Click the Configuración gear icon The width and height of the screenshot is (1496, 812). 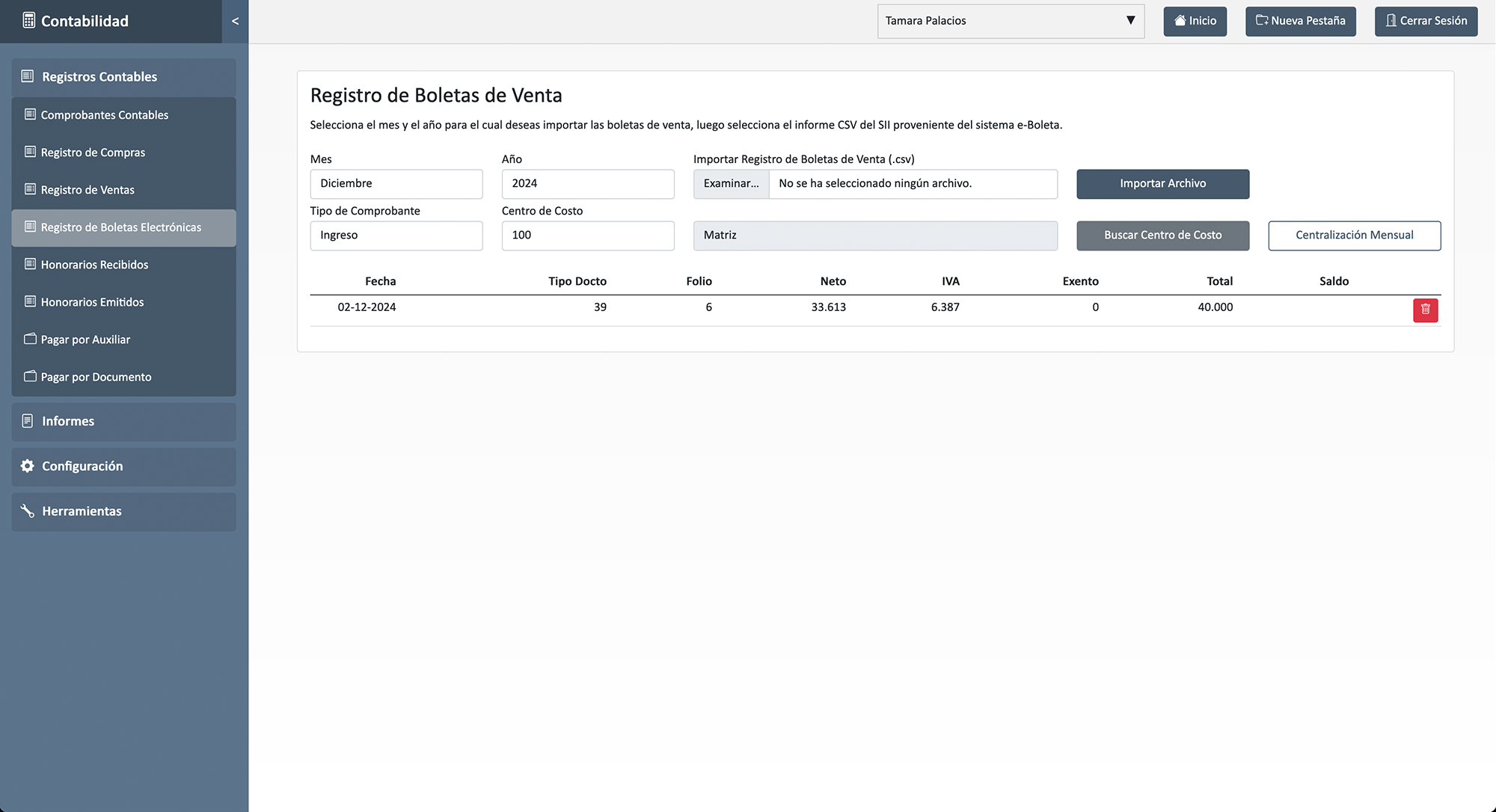pyautogui.click(x=28, y=466)
